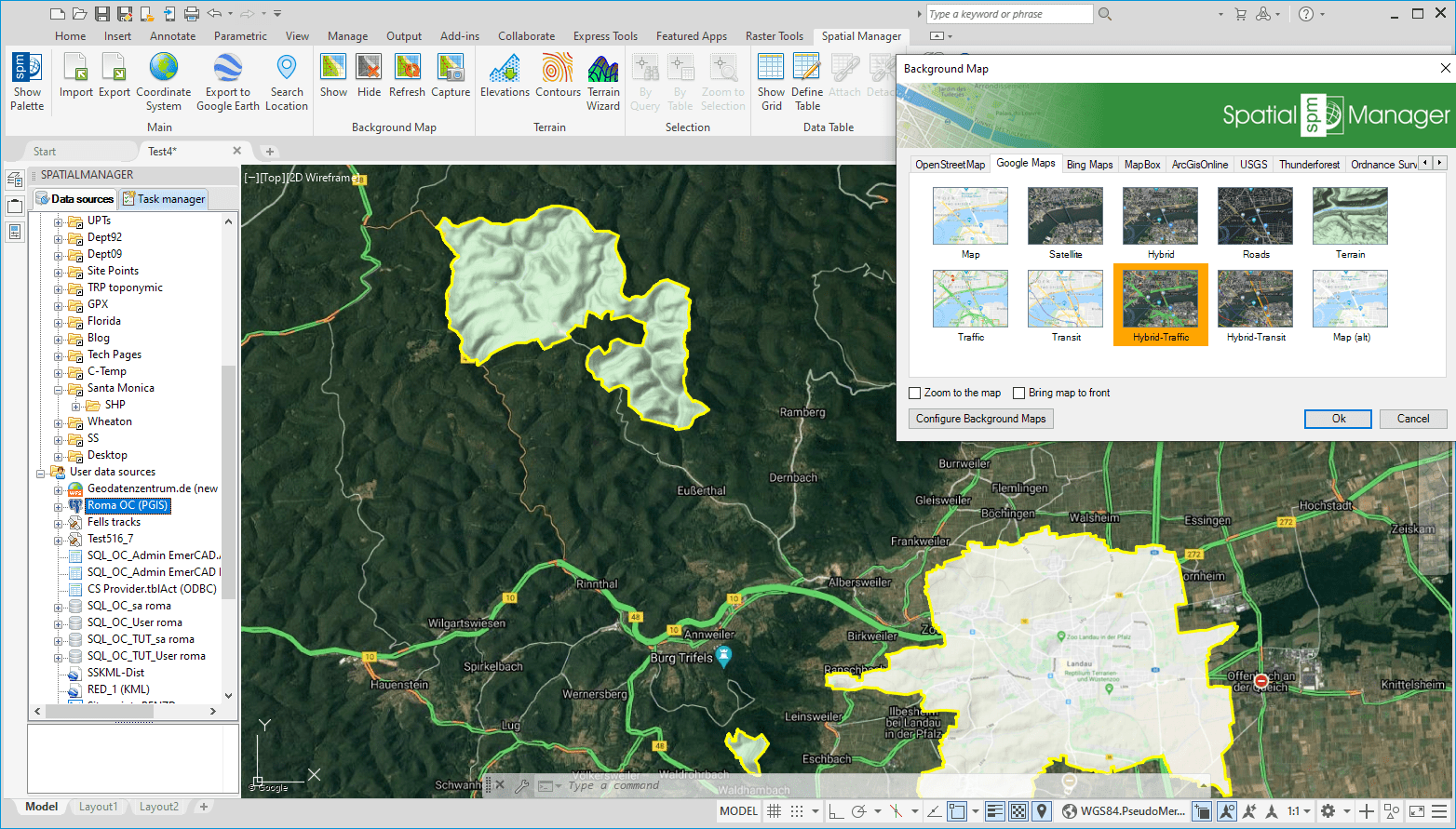Switch to the Bing Maps tab
1456x829 pixels.
tap(1089, 164)
